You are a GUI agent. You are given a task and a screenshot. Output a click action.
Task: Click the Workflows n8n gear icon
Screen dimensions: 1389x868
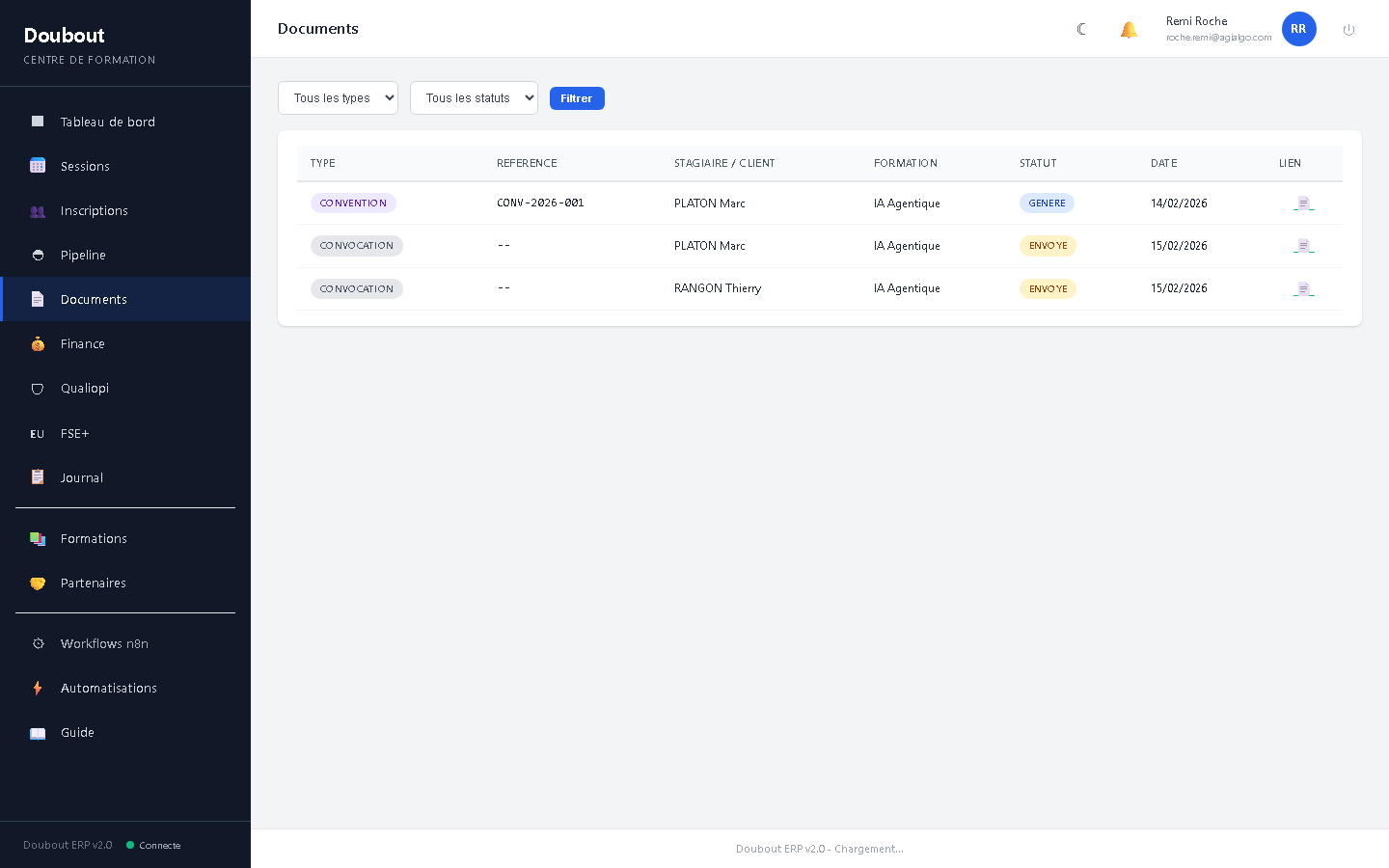click(x=38, y=643)
